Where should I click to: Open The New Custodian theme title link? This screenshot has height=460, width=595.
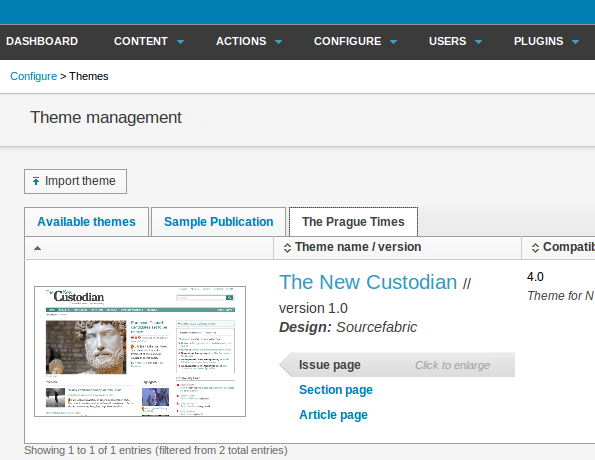pyautogui.click(x=368, y=282)
